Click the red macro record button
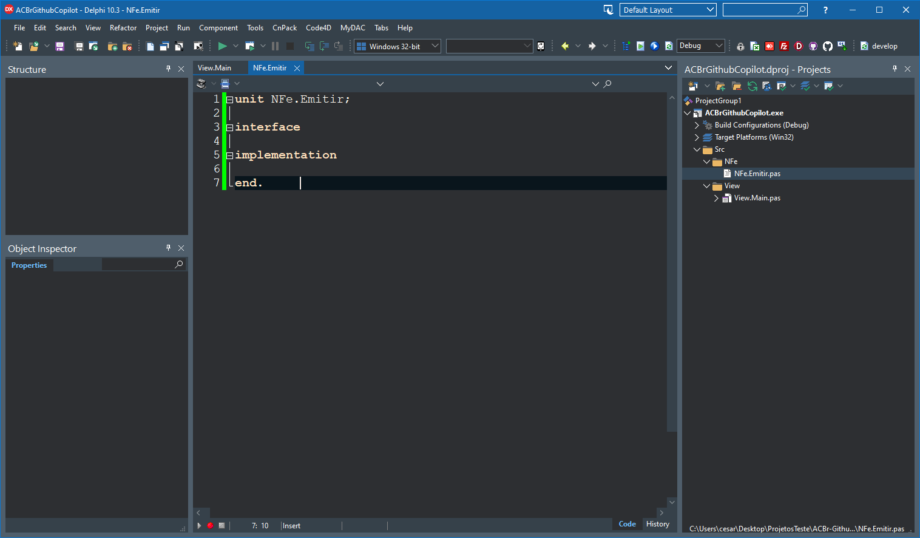Image resolution: width=920 pixels, height=538 pixels. tap(210, 526)
